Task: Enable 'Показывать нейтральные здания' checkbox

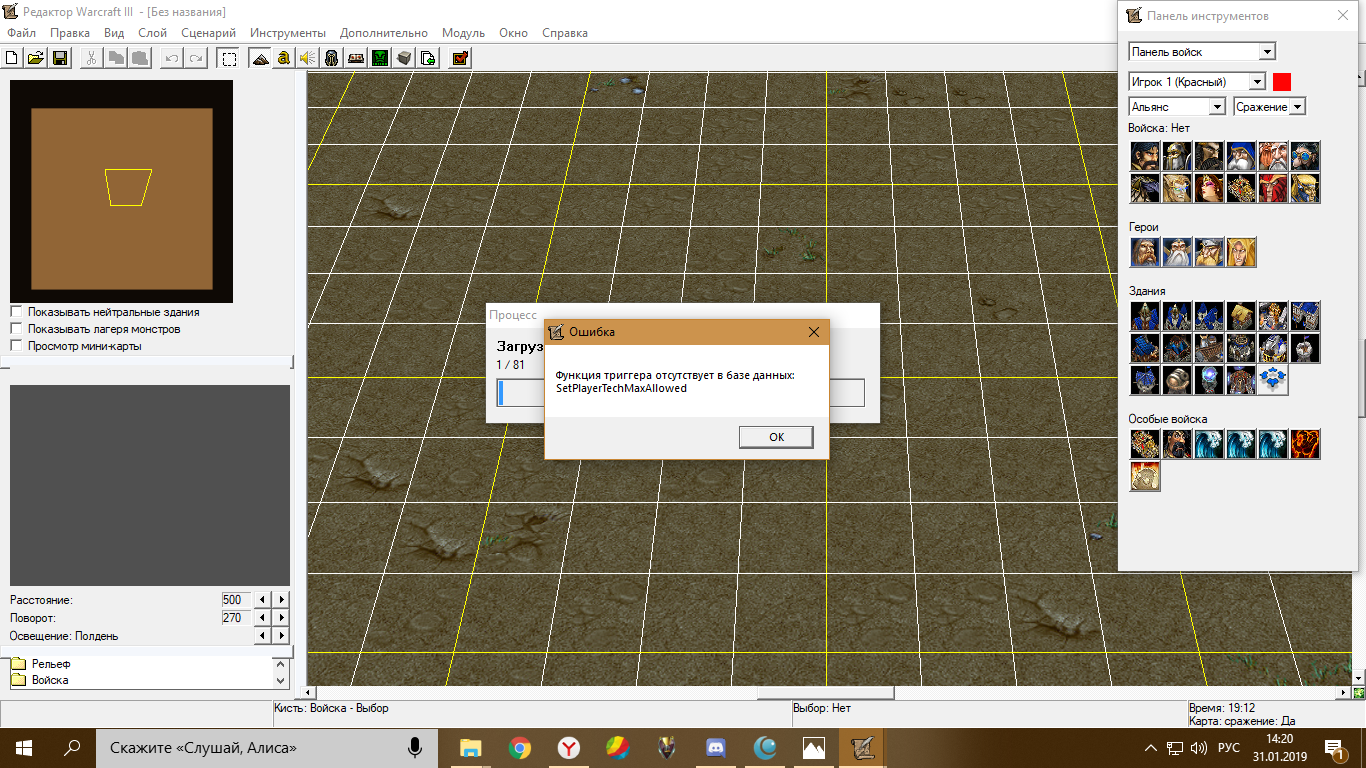Action: [16, 312]
